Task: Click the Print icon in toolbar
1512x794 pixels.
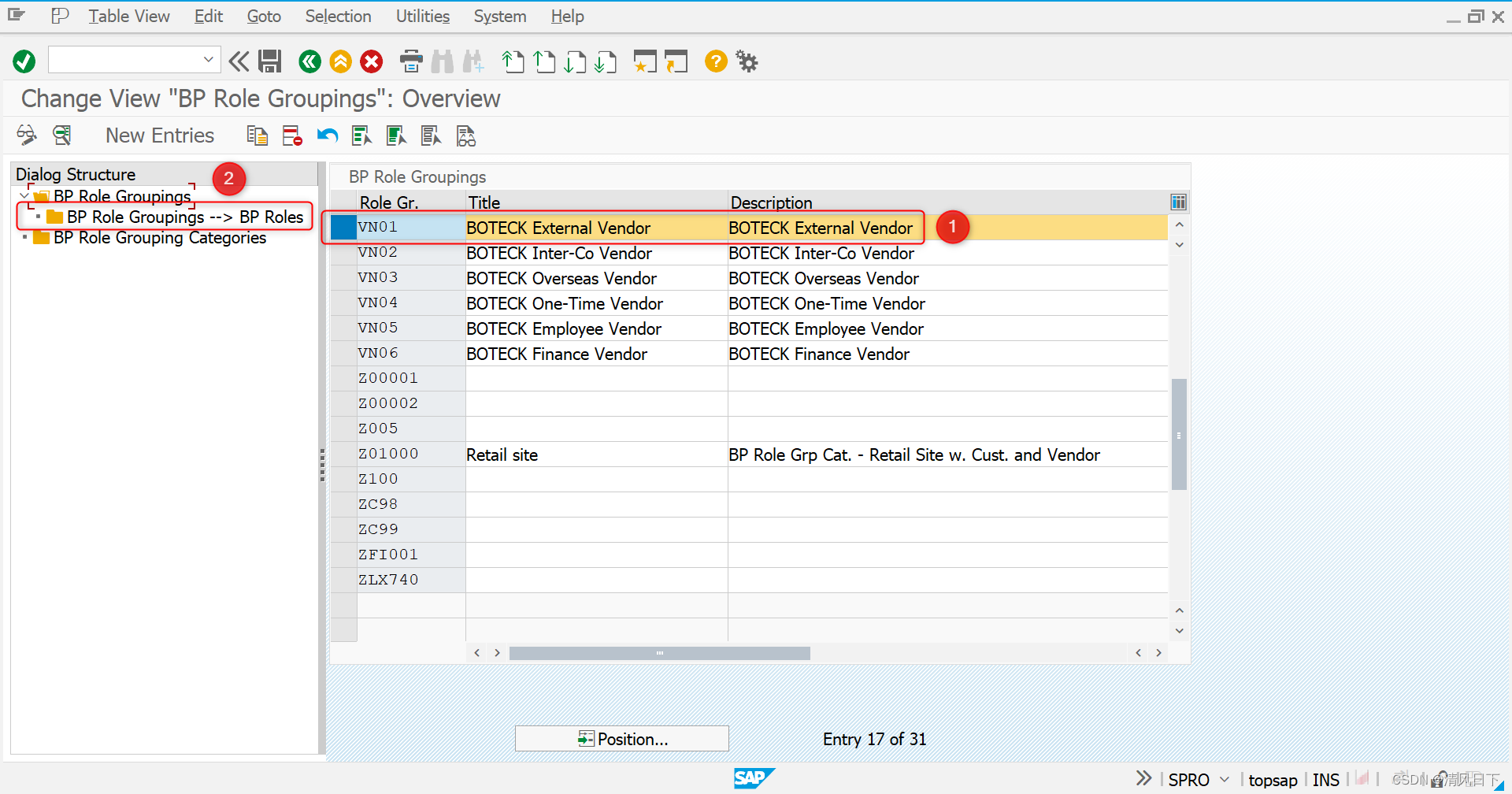Action: pyautogui.click(x=411, y=61)
